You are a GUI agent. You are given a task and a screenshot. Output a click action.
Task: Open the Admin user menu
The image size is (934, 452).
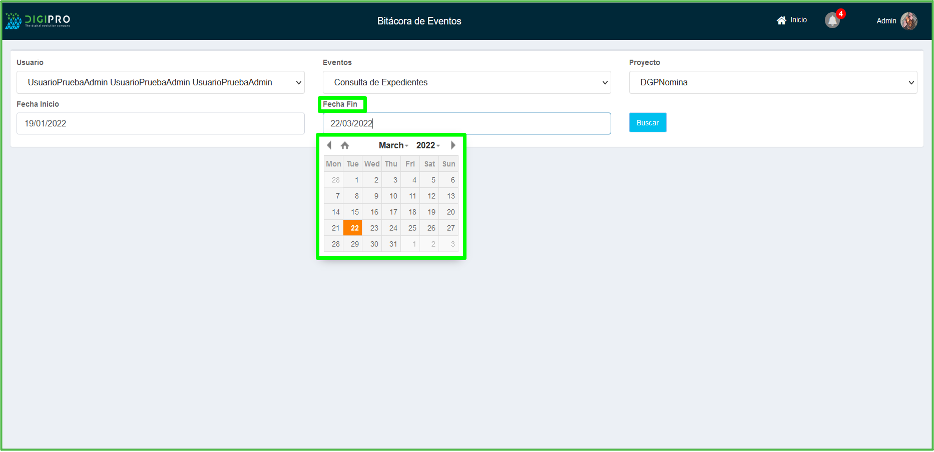click(x=886, y=21)
